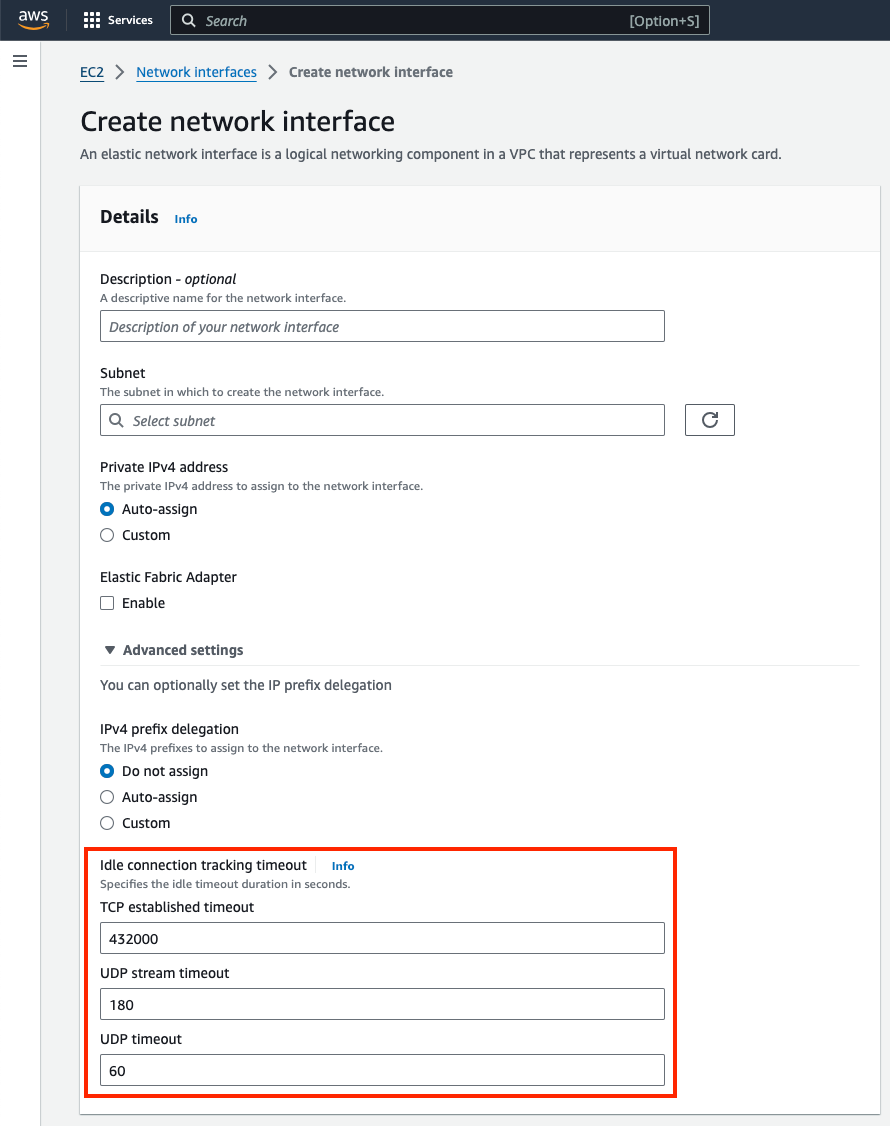Select Custom private IPv4 address
The width and height of the screenshot is (890, 1126).
pos(107,535)
